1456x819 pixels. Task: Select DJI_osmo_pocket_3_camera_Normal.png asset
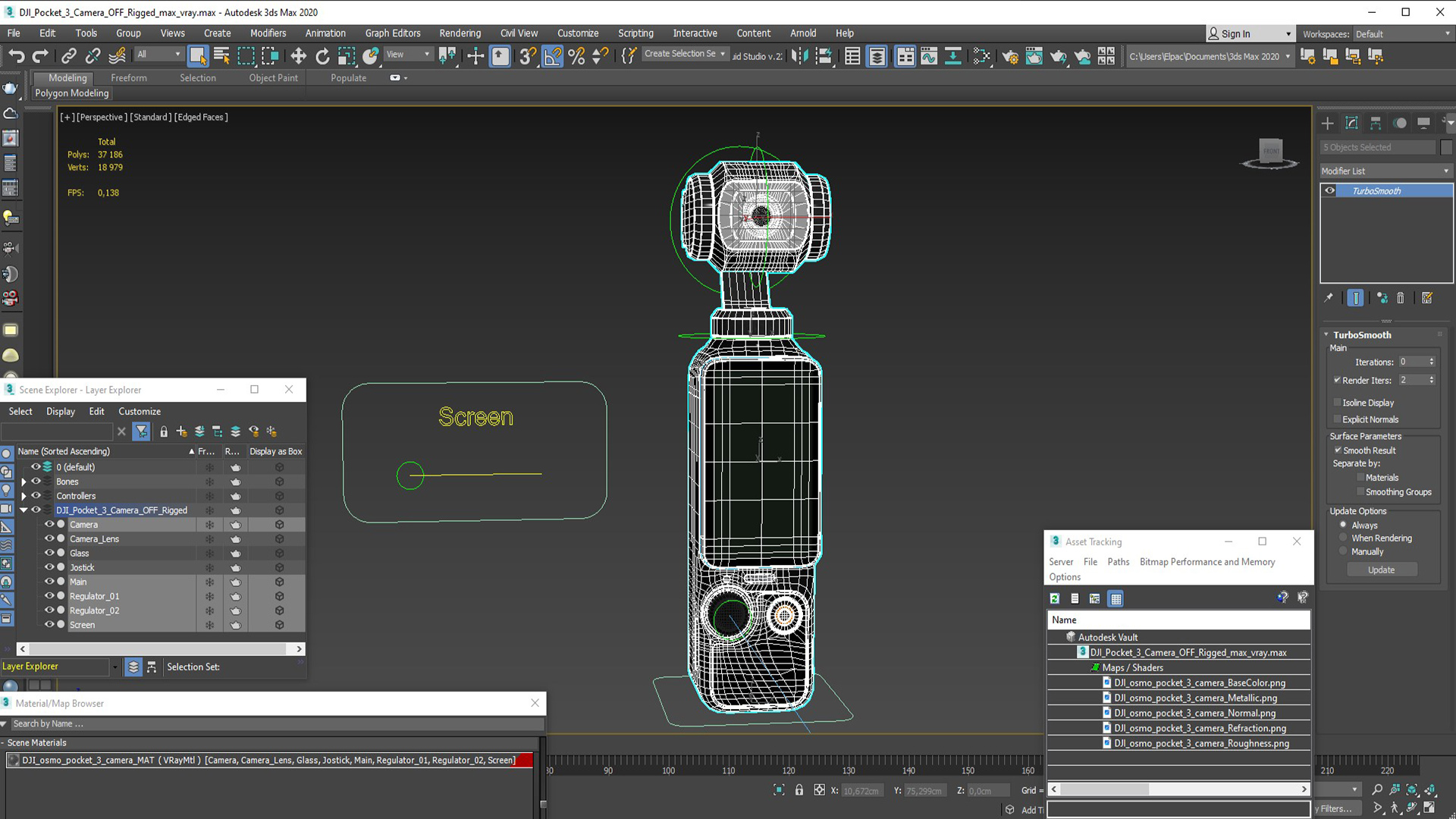click(x=1194, y=713)
